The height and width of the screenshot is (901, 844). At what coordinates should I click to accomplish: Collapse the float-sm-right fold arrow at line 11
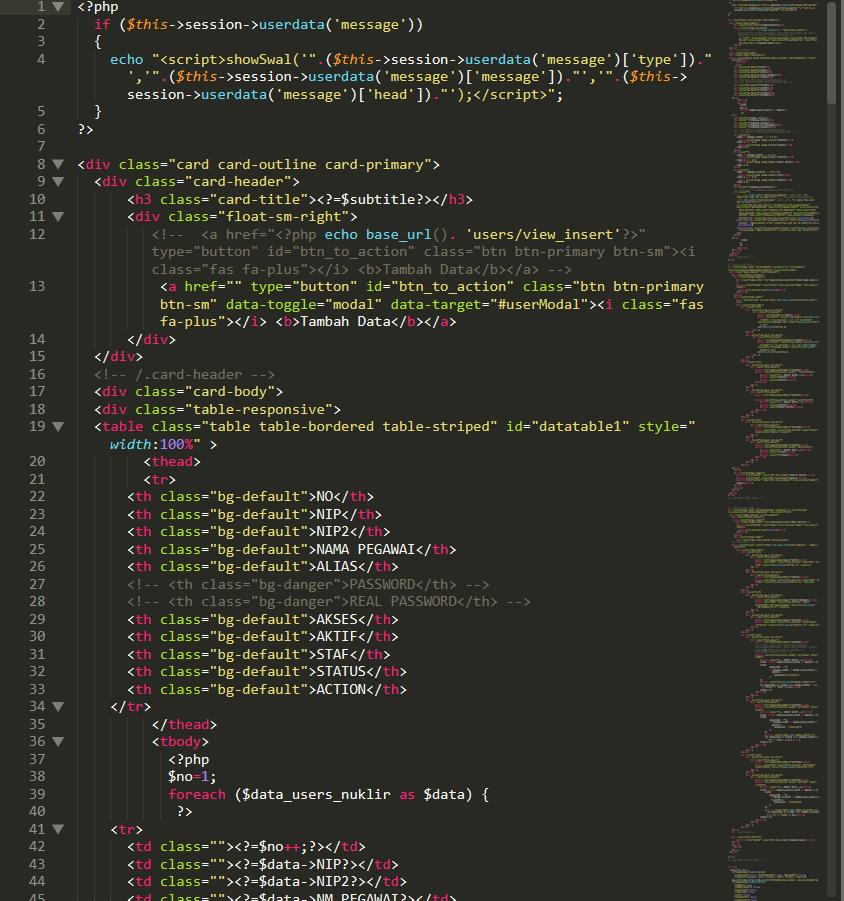coord(58,217)
